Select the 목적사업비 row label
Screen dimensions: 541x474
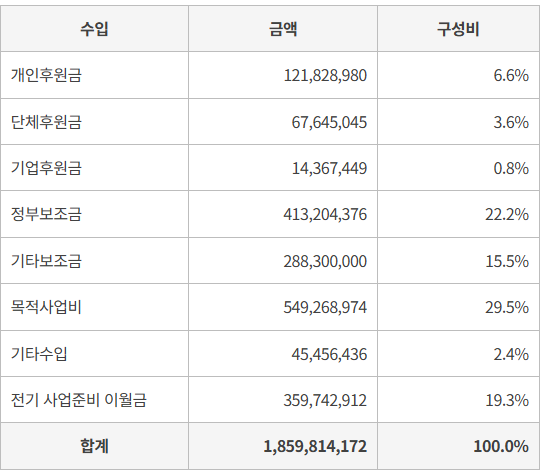46,307
